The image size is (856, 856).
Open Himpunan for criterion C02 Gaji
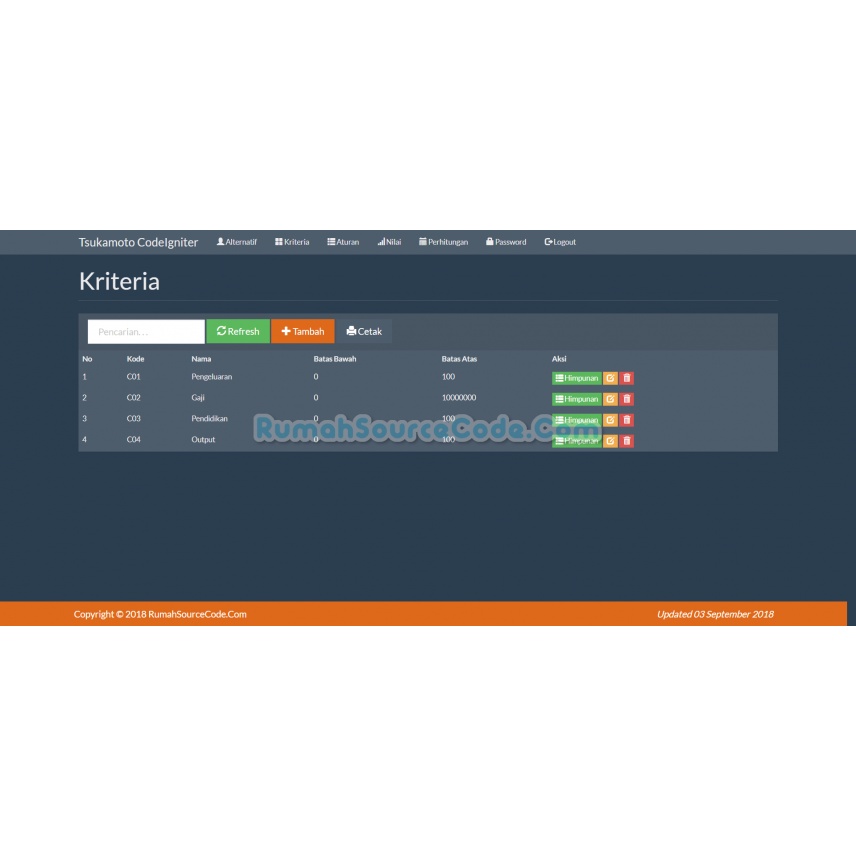click(576, 399)
